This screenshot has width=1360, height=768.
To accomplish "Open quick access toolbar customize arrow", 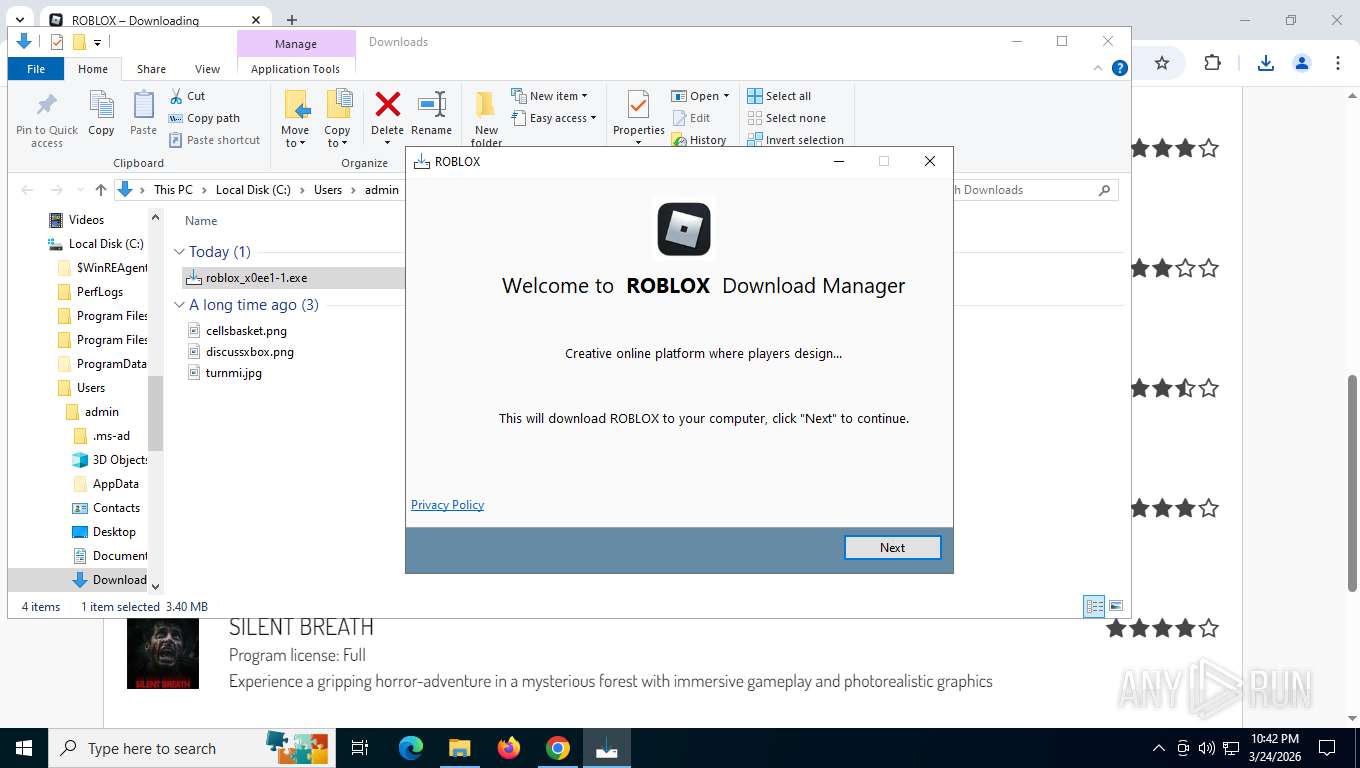I will point(97,42).
